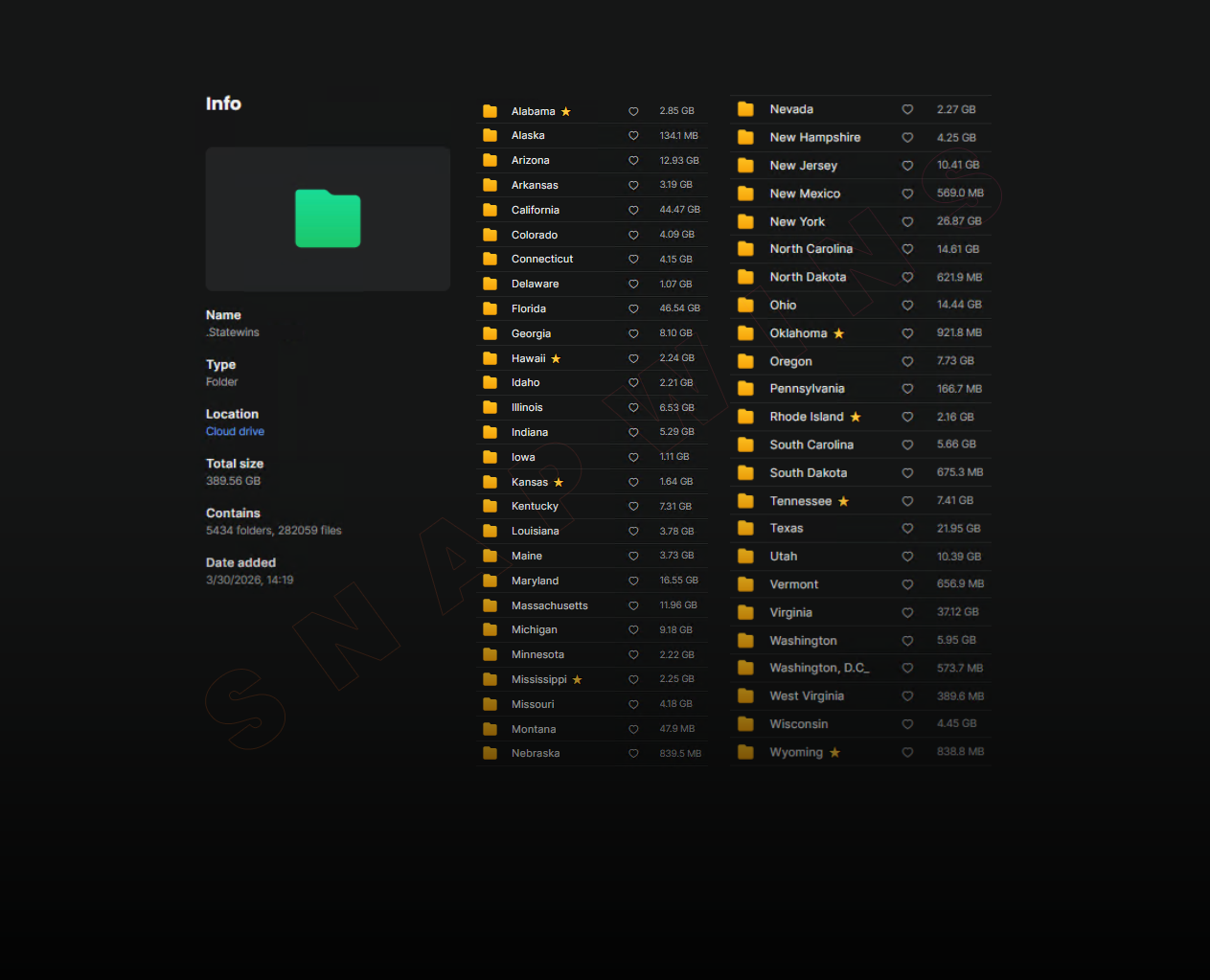Screen dimensions: 1210x980
Task: Favorite the Virginia folder with its heart
Action: (x=907, y=612)
